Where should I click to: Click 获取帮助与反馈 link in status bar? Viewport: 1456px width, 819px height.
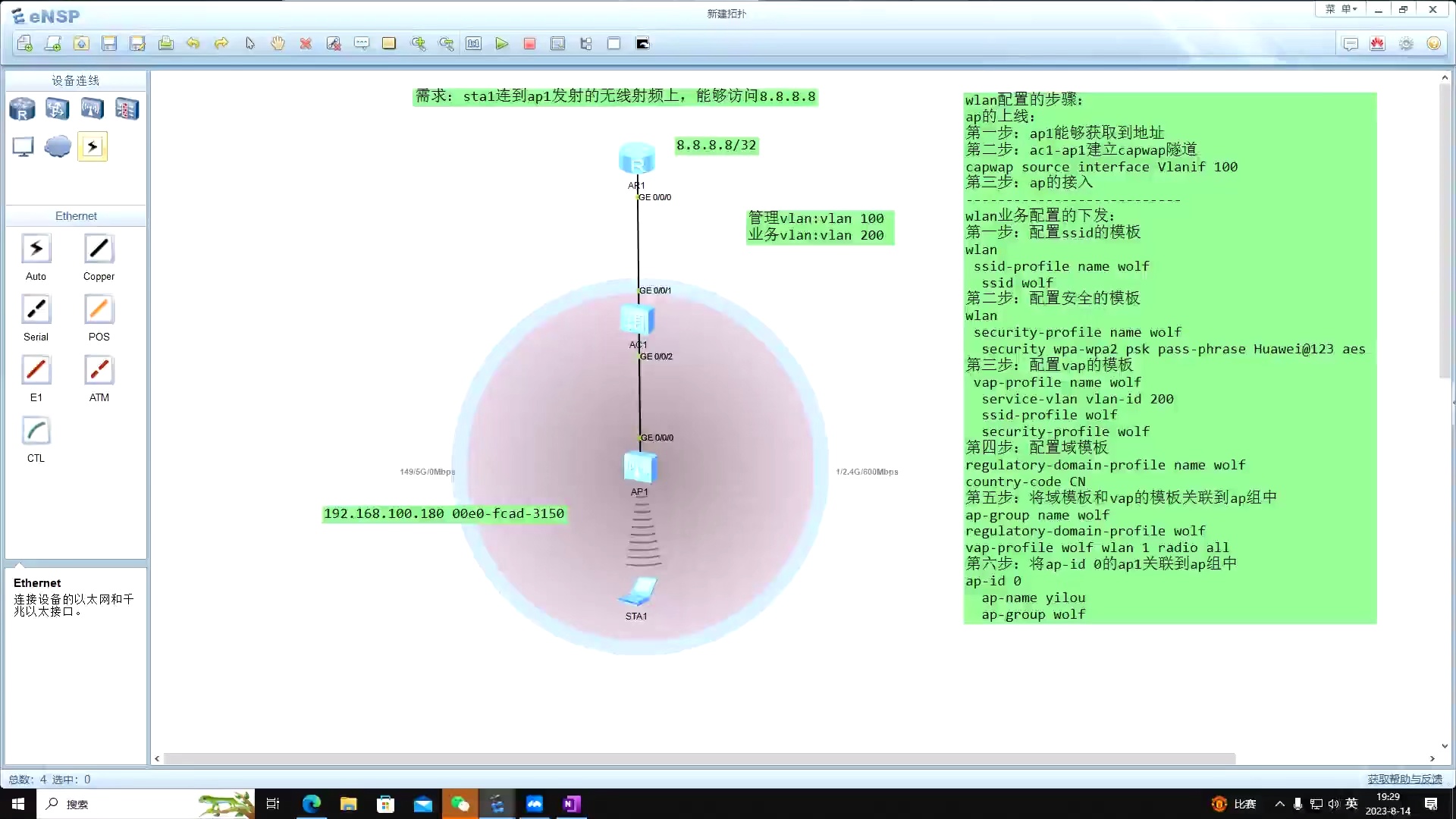click(x=1404, y=779)
